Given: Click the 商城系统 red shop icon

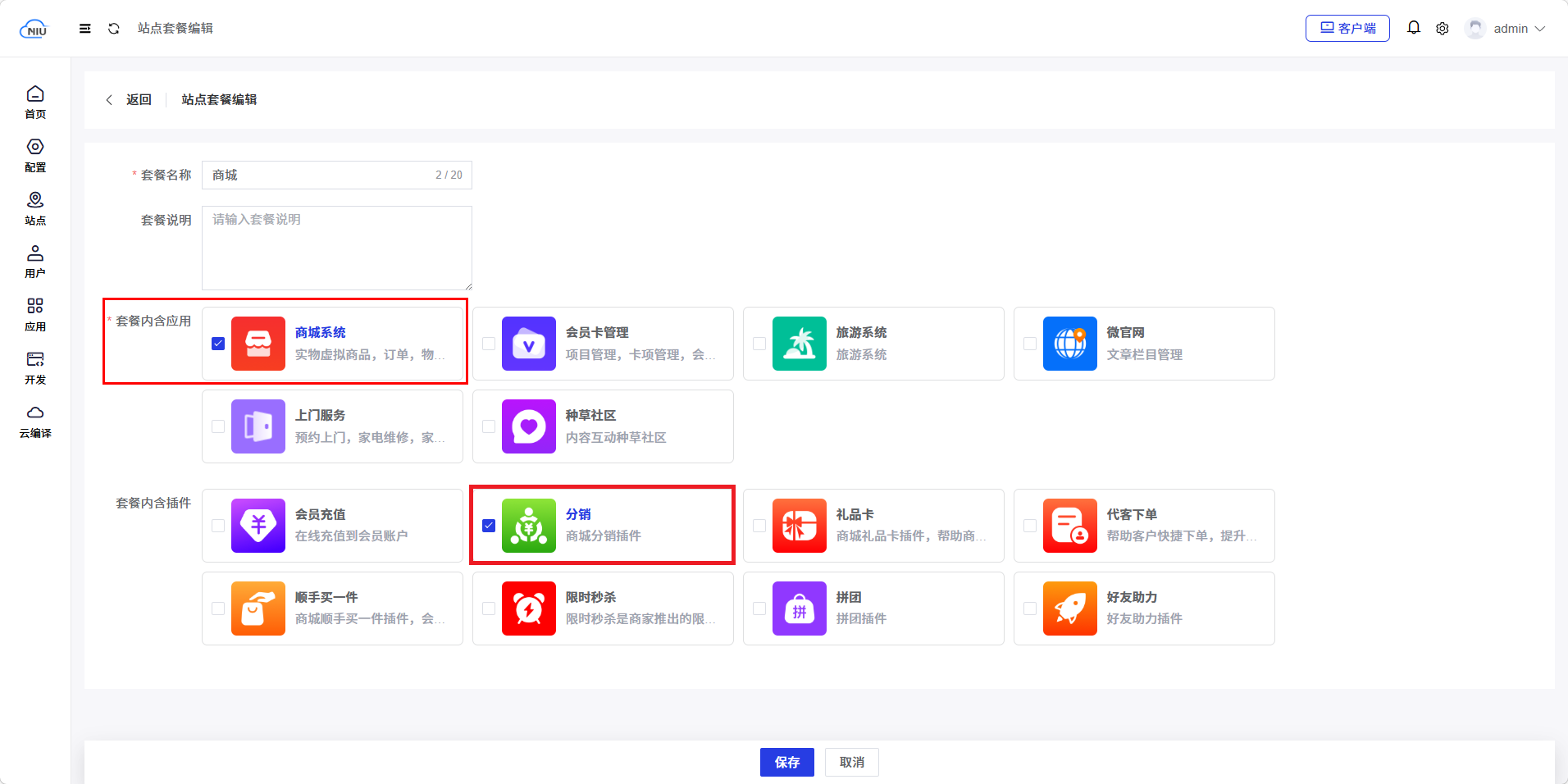Looking at the screenshot, I should pyautogui.click(x=258, y=344).
